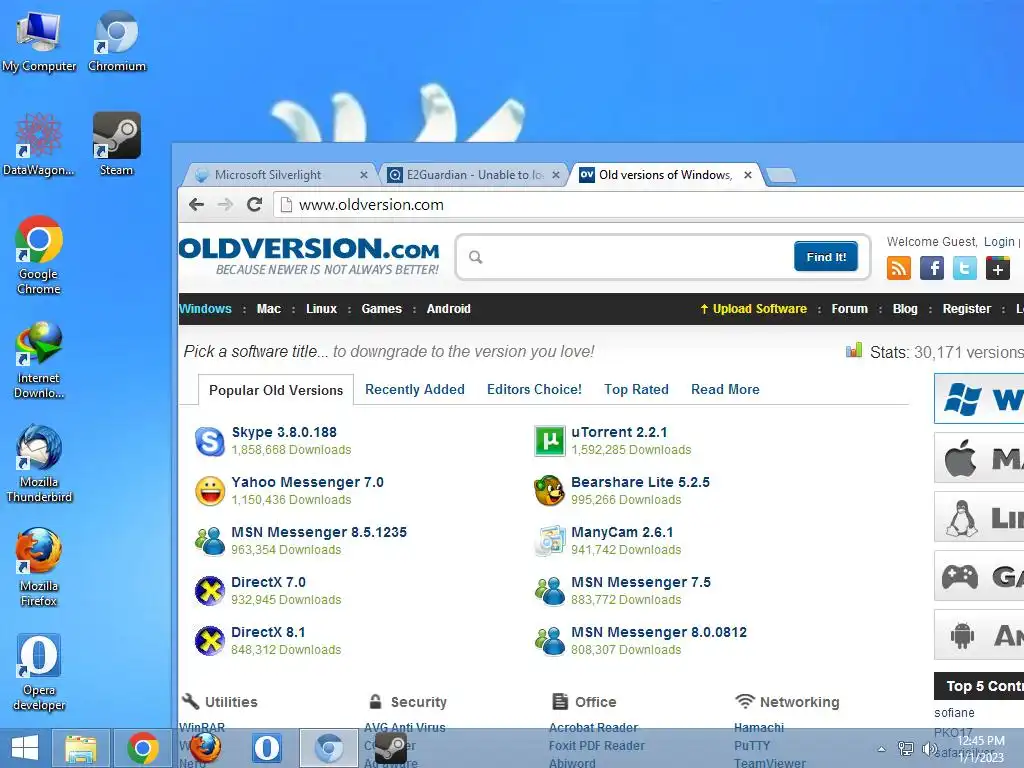The image size is (1024, 768).
Task: Select the Mozilla Thunderbird desktop shortcut
Action: click(39, 464)
